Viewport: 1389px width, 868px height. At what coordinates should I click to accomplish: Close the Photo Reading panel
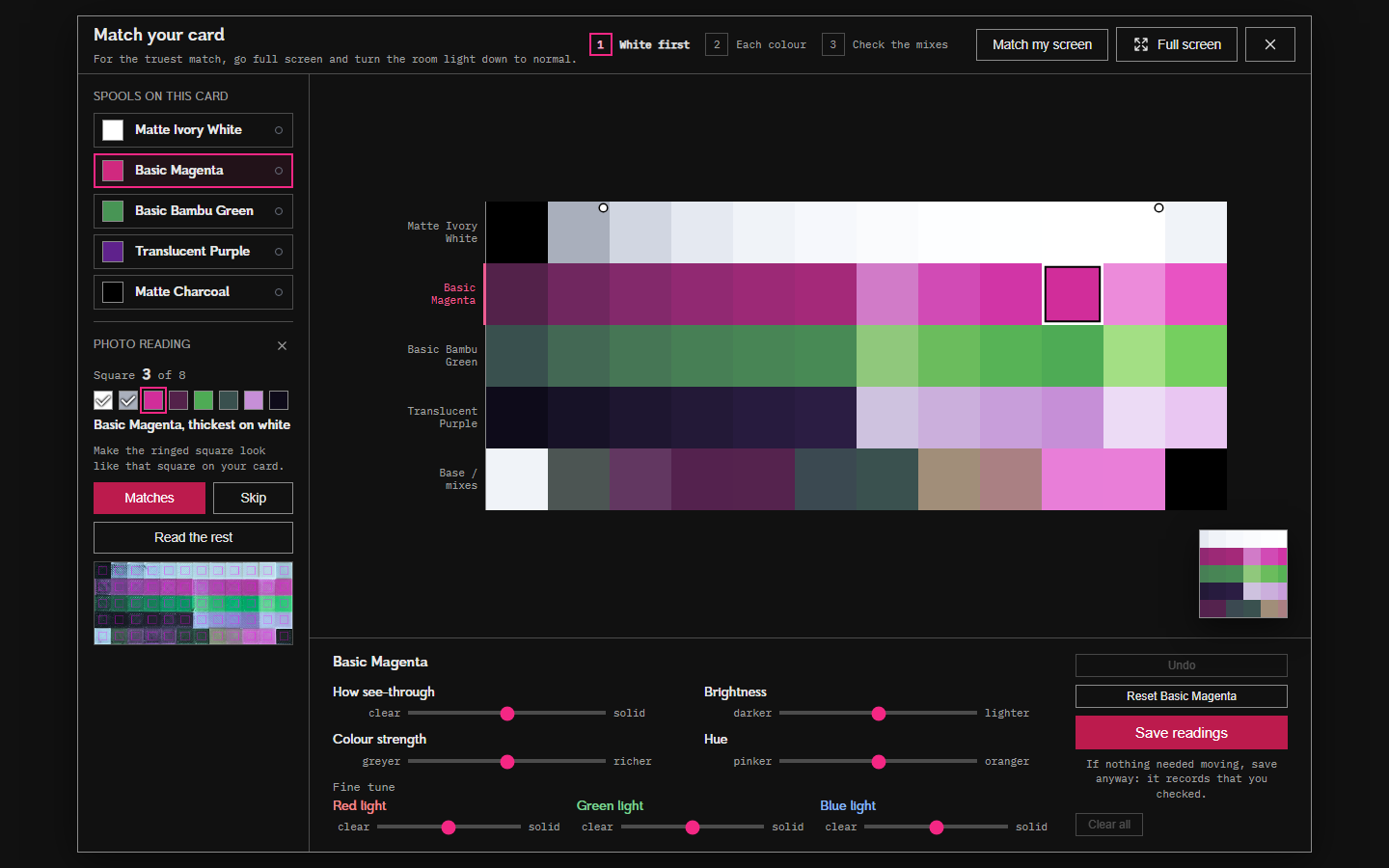click(x=282, y=345)
